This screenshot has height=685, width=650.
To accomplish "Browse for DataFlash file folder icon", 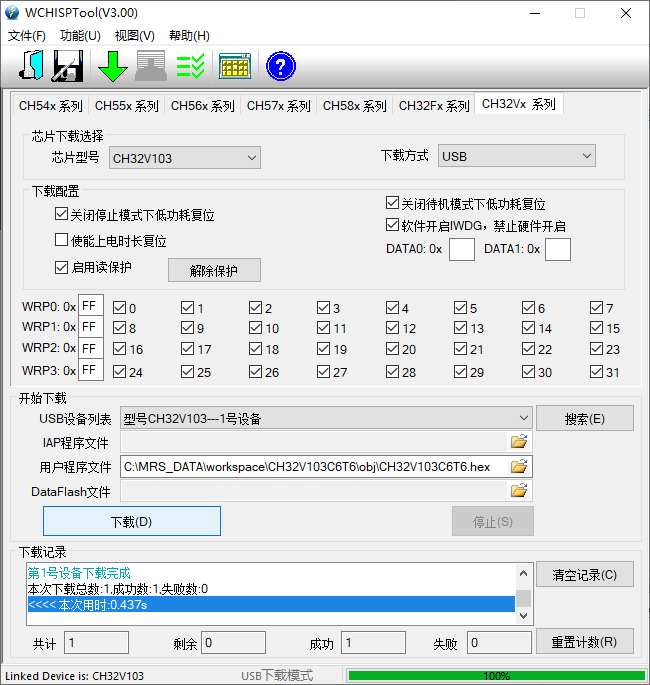I will coord(519,491).
